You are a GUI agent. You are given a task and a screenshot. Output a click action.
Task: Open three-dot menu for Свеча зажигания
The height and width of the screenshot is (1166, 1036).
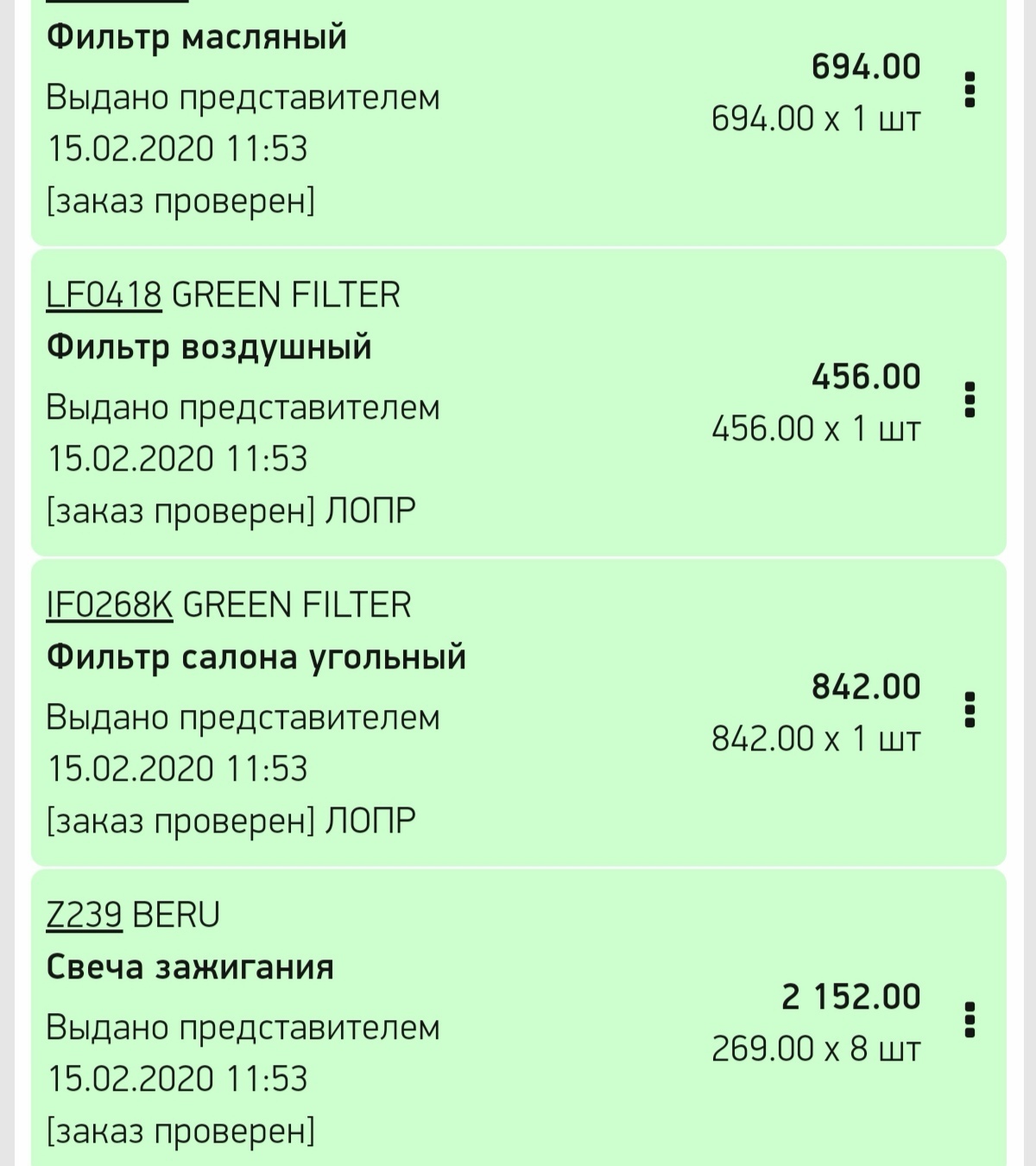[x=970, y=1020]
